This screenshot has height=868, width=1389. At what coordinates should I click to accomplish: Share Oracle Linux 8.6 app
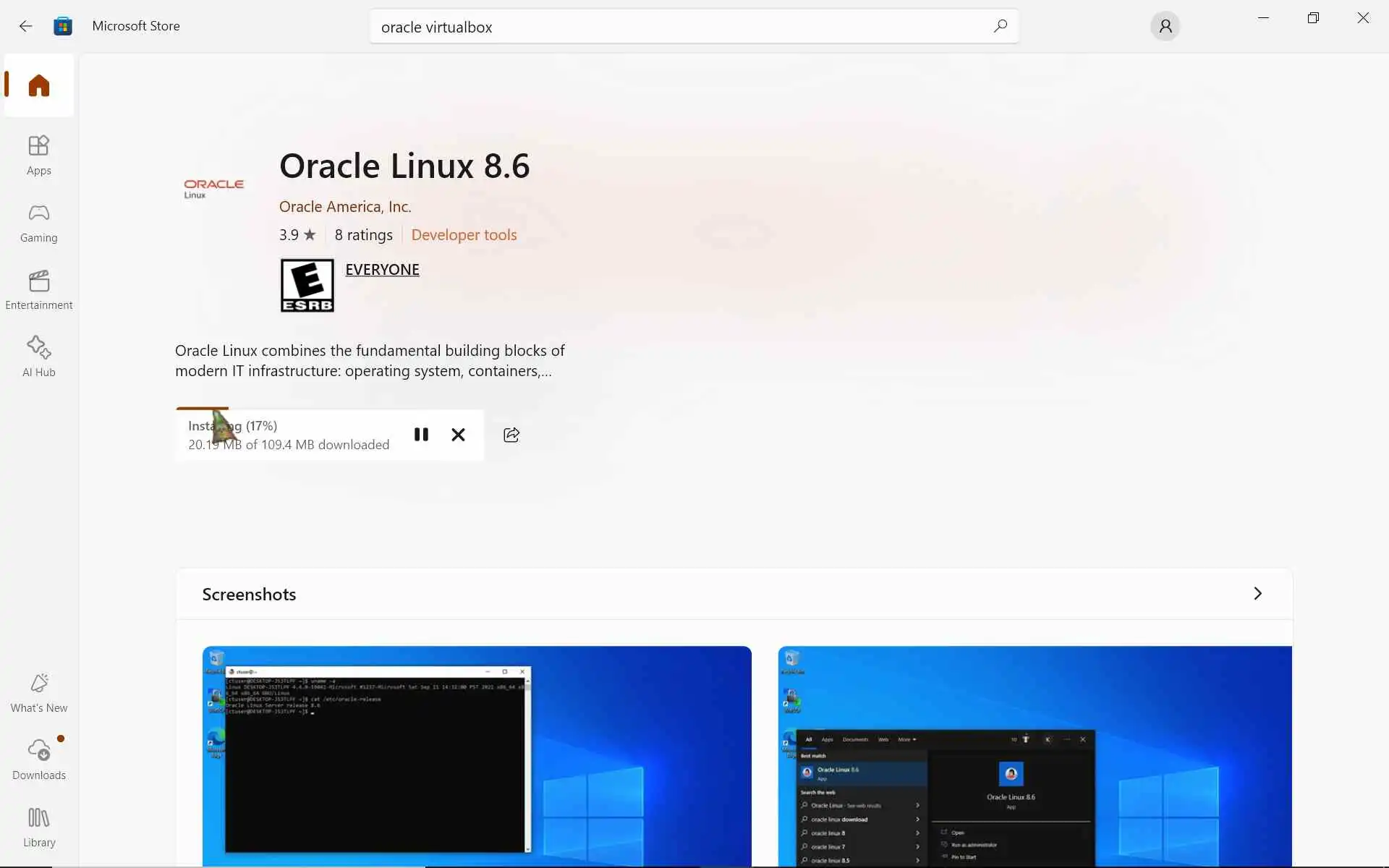coord(511,434)
